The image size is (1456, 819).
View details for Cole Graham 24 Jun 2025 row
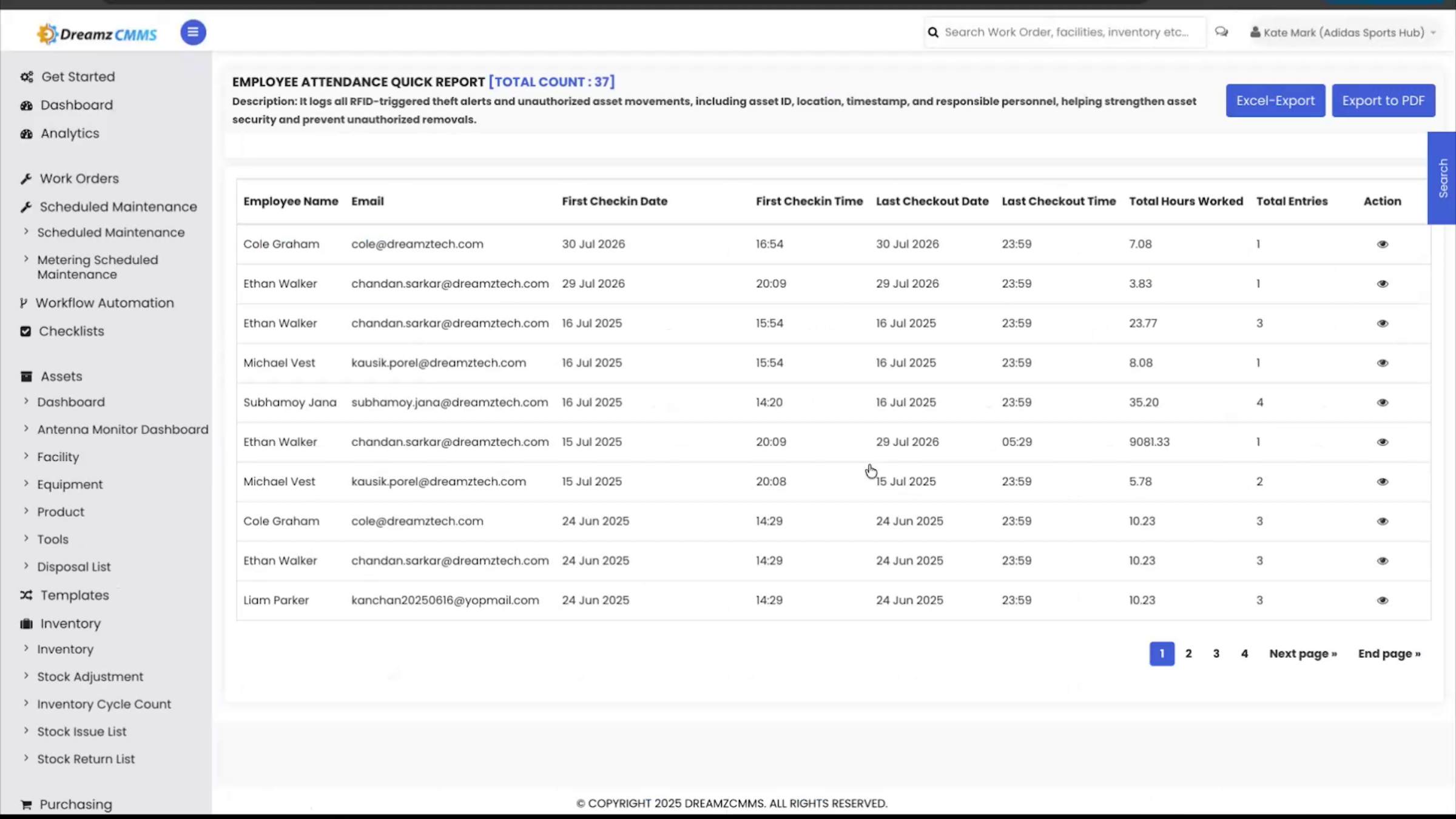(x=1382, y=521)
